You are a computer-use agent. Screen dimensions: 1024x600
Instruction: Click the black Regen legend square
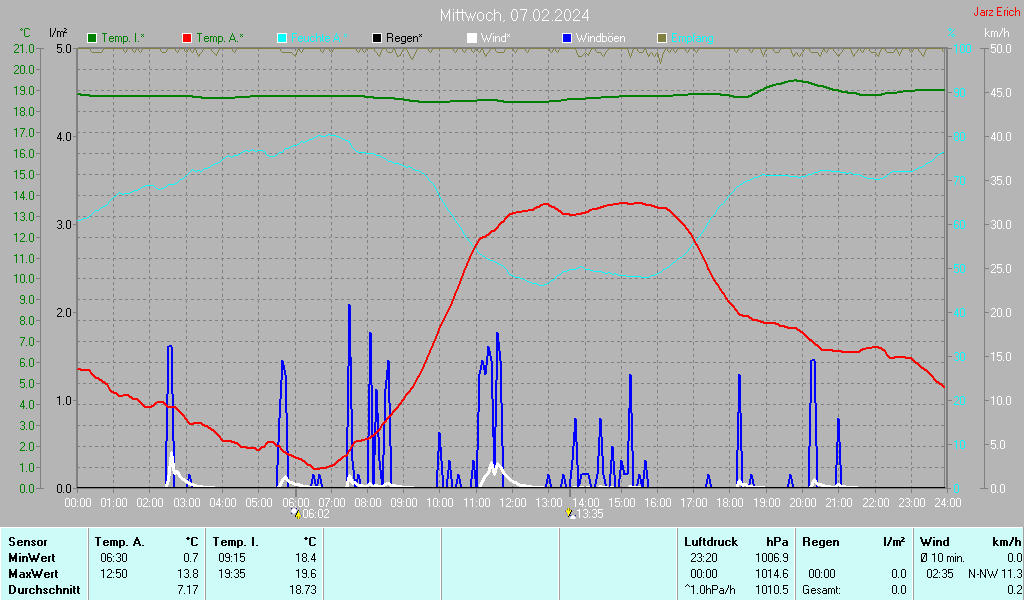(377, 38)
